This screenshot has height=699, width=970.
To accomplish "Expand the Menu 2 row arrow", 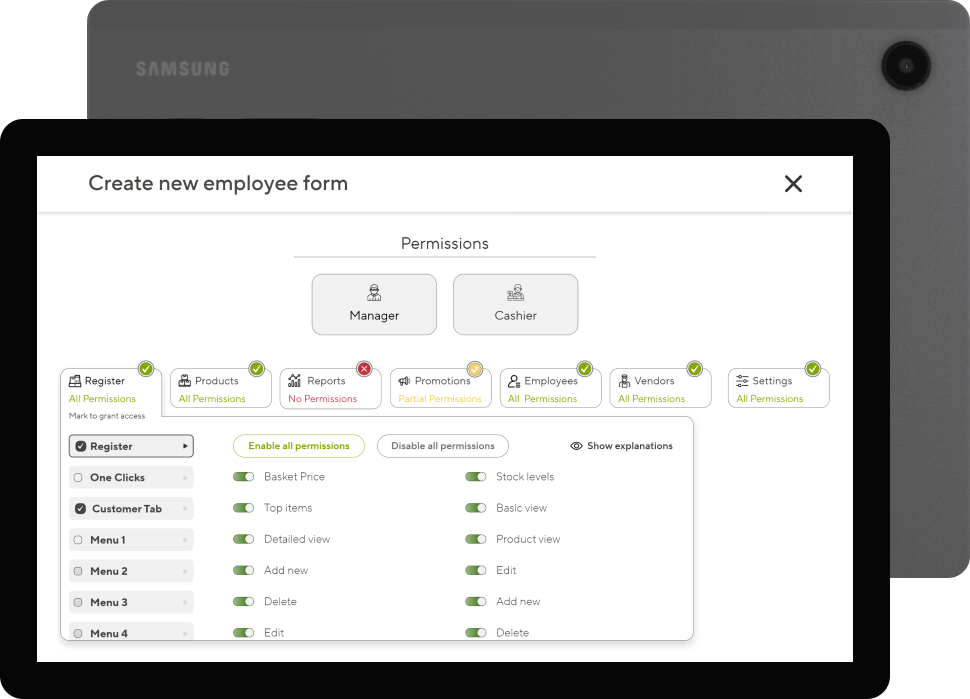I will point(185,571).
